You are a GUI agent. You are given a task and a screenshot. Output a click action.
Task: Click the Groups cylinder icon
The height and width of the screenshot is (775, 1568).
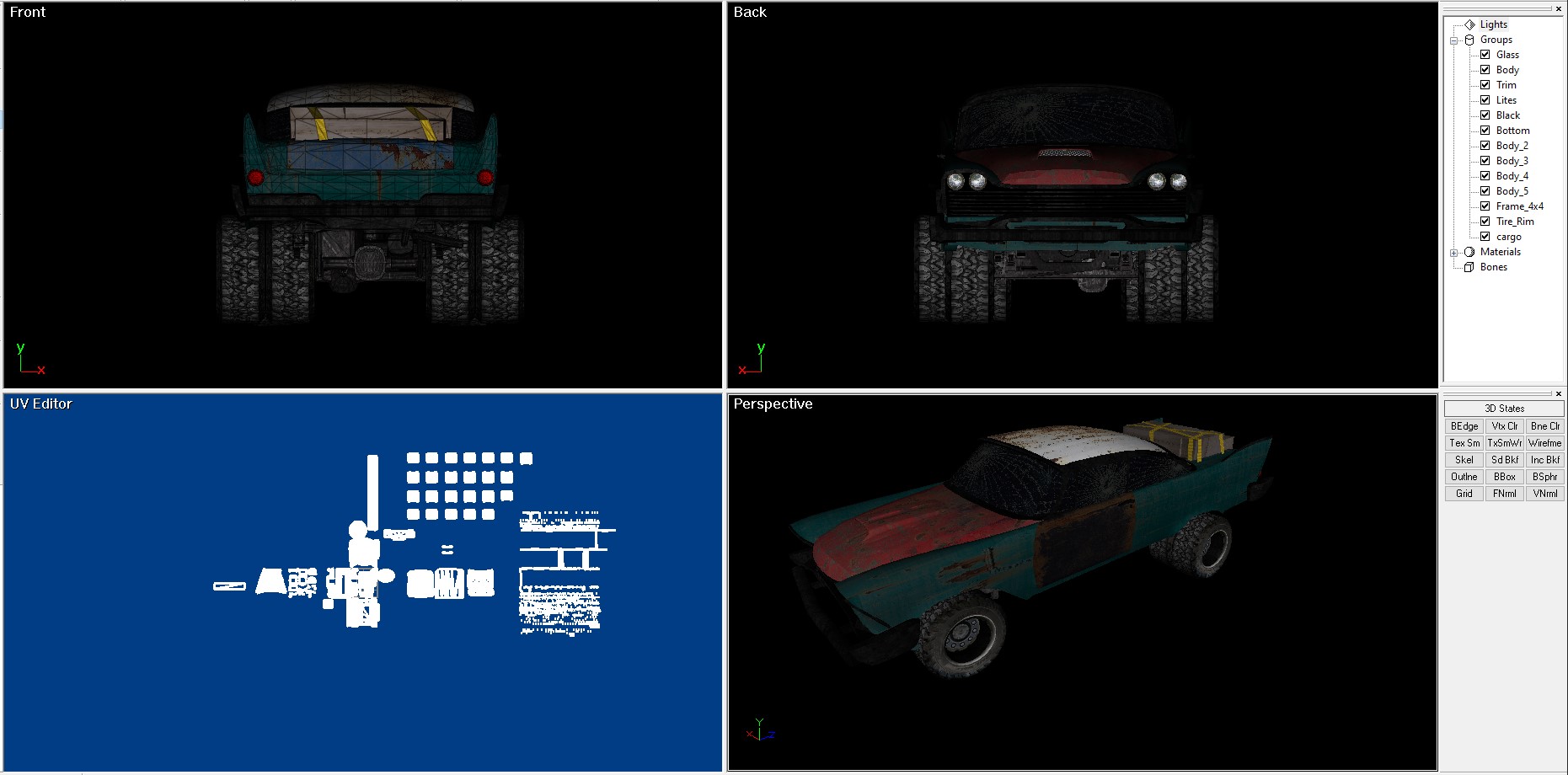[1469, 40]
